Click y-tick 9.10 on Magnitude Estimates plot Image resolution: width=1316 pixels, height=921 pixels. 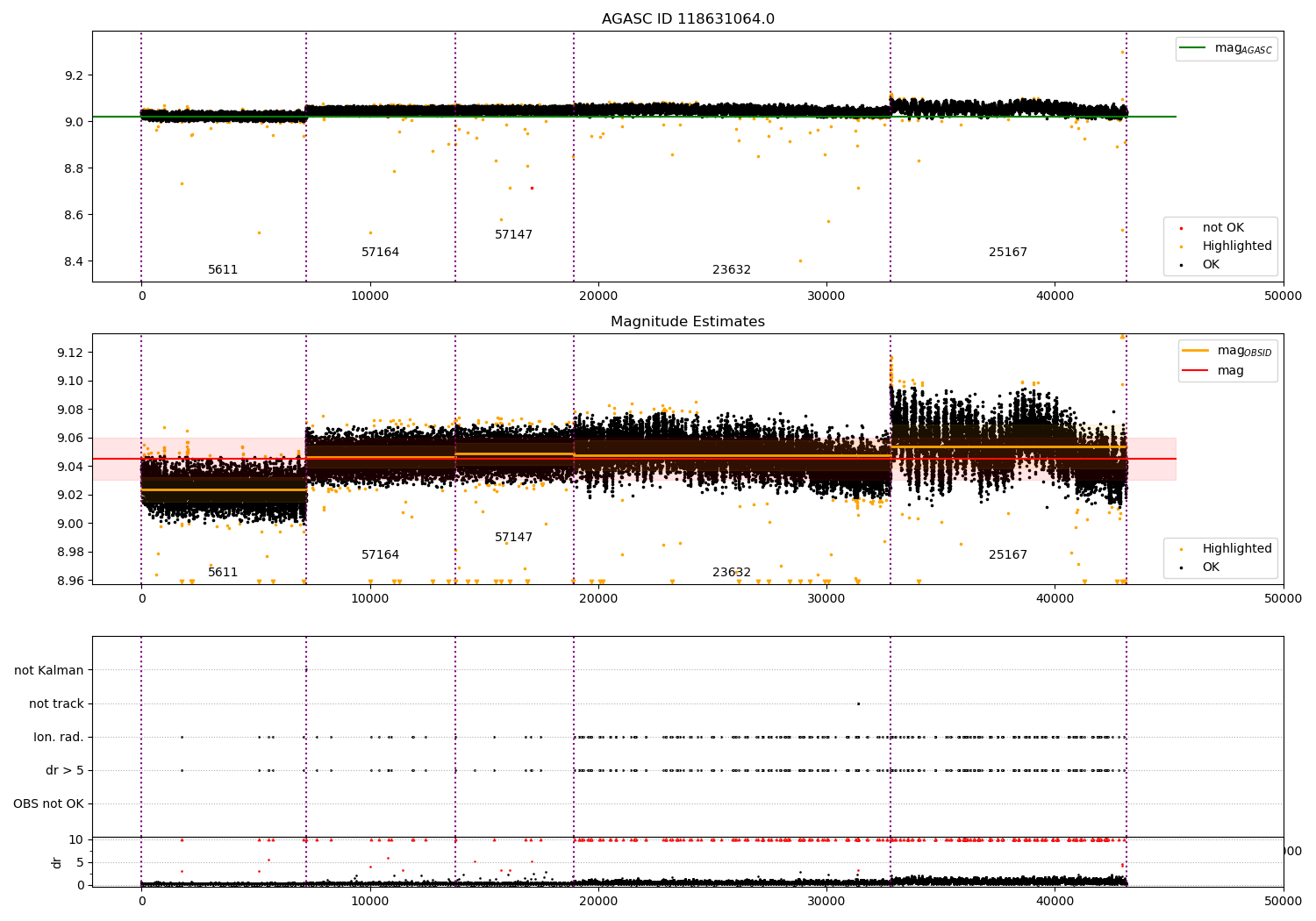(70, 382)
